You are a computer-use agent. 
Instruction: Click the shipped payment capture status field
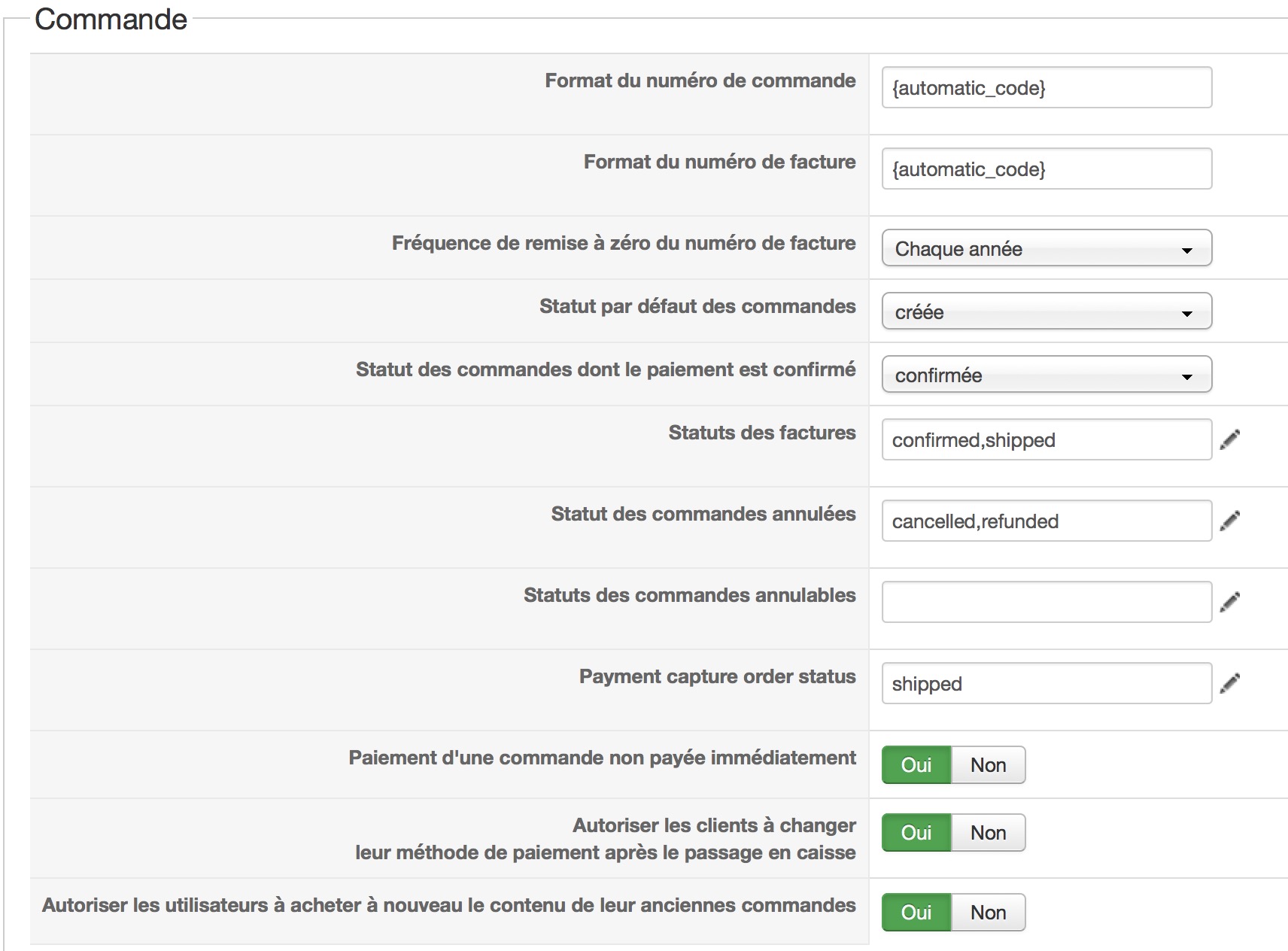point(1046,683)
